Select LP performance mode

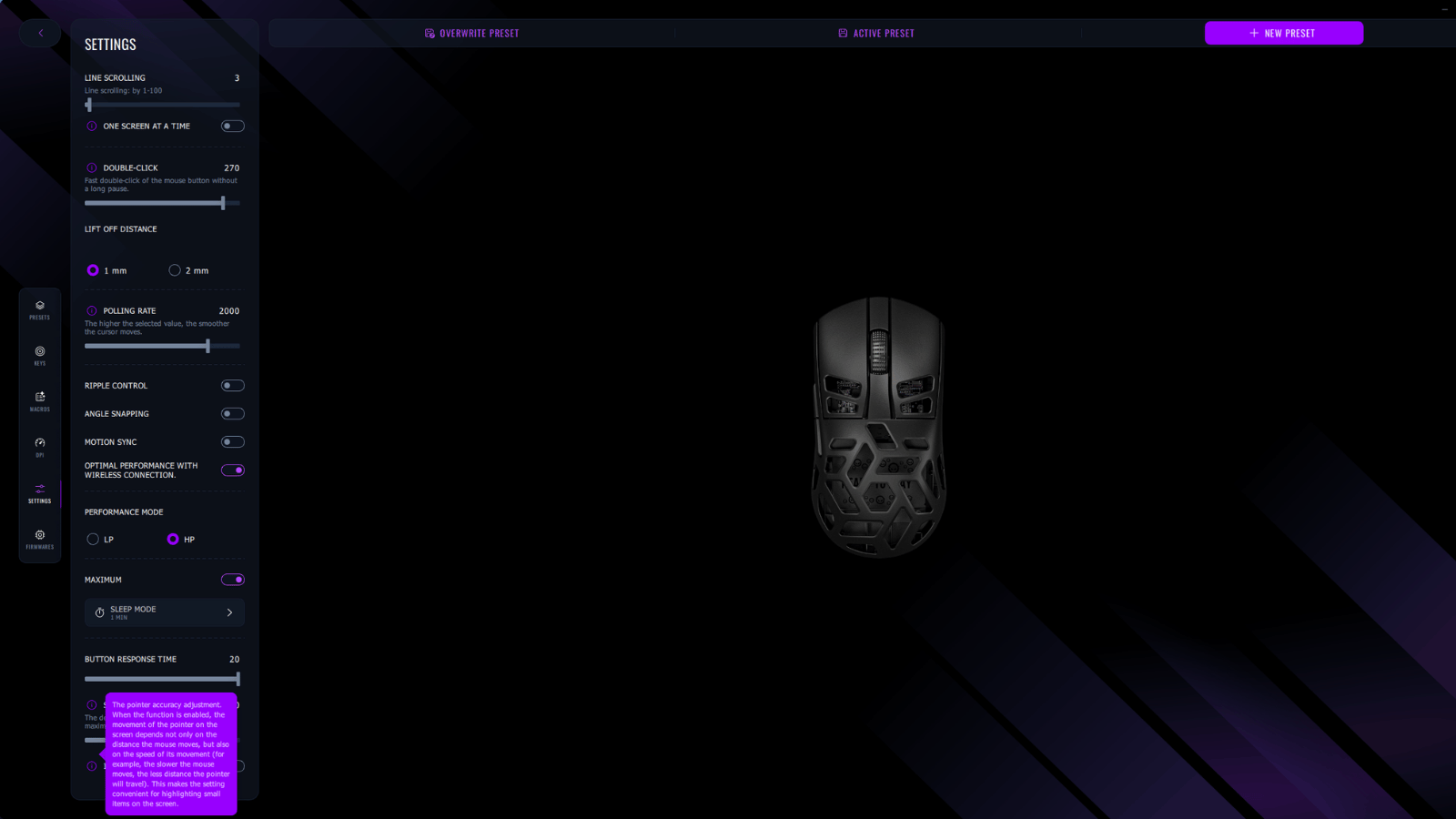(93, 540)
